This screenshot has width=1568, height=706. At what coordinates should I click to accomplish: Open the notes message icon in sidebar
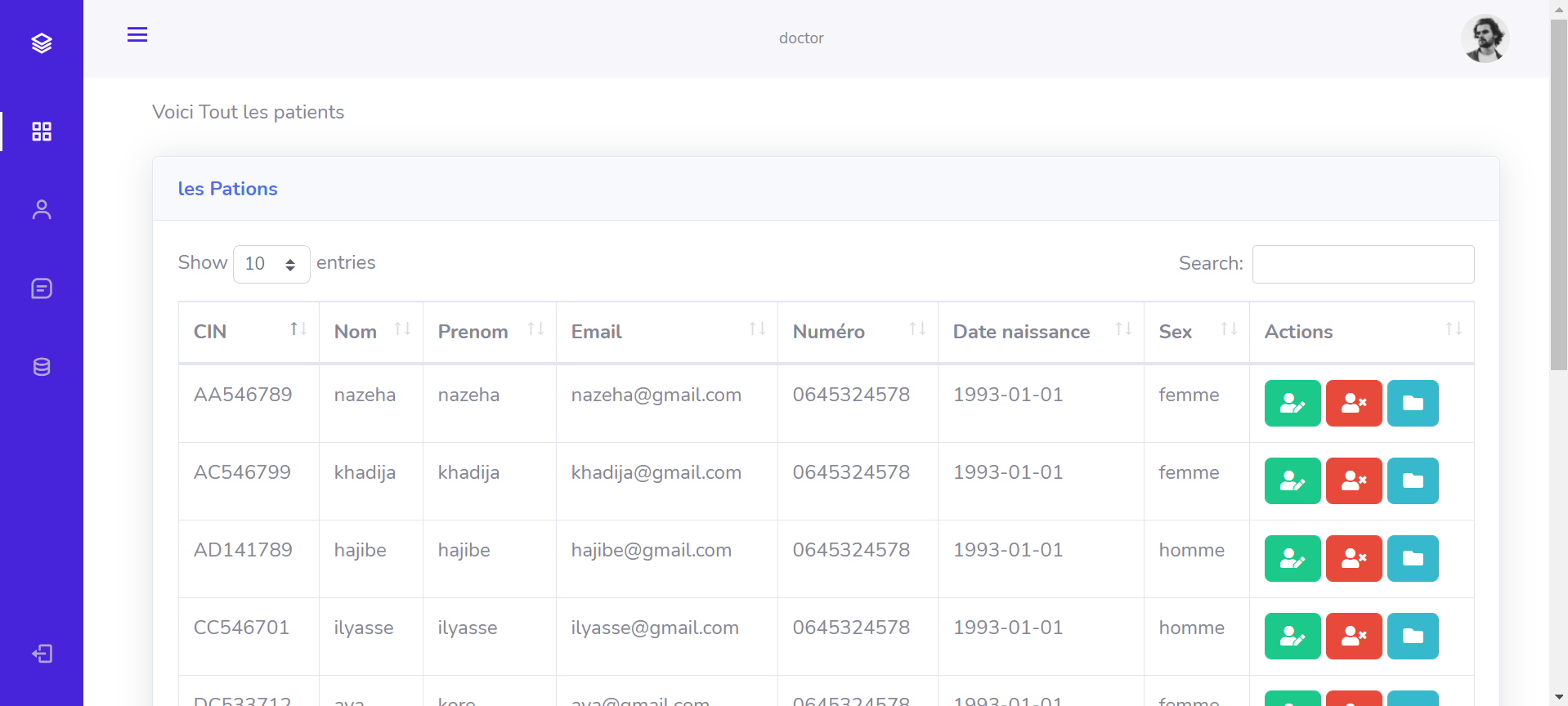tap(42, 288)
